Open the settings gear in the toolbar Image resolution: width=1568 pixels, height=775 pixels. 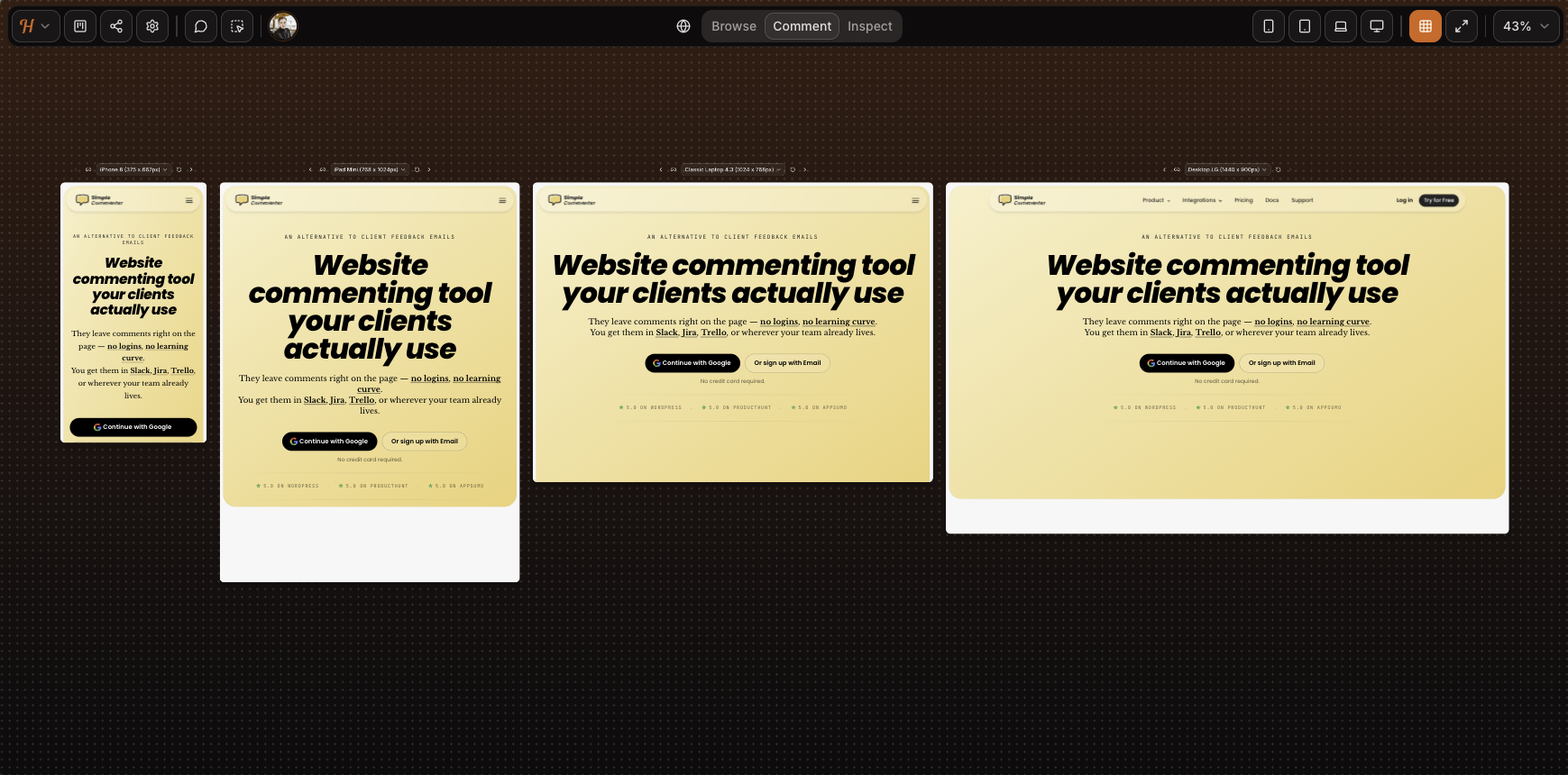tap(152, 26)
